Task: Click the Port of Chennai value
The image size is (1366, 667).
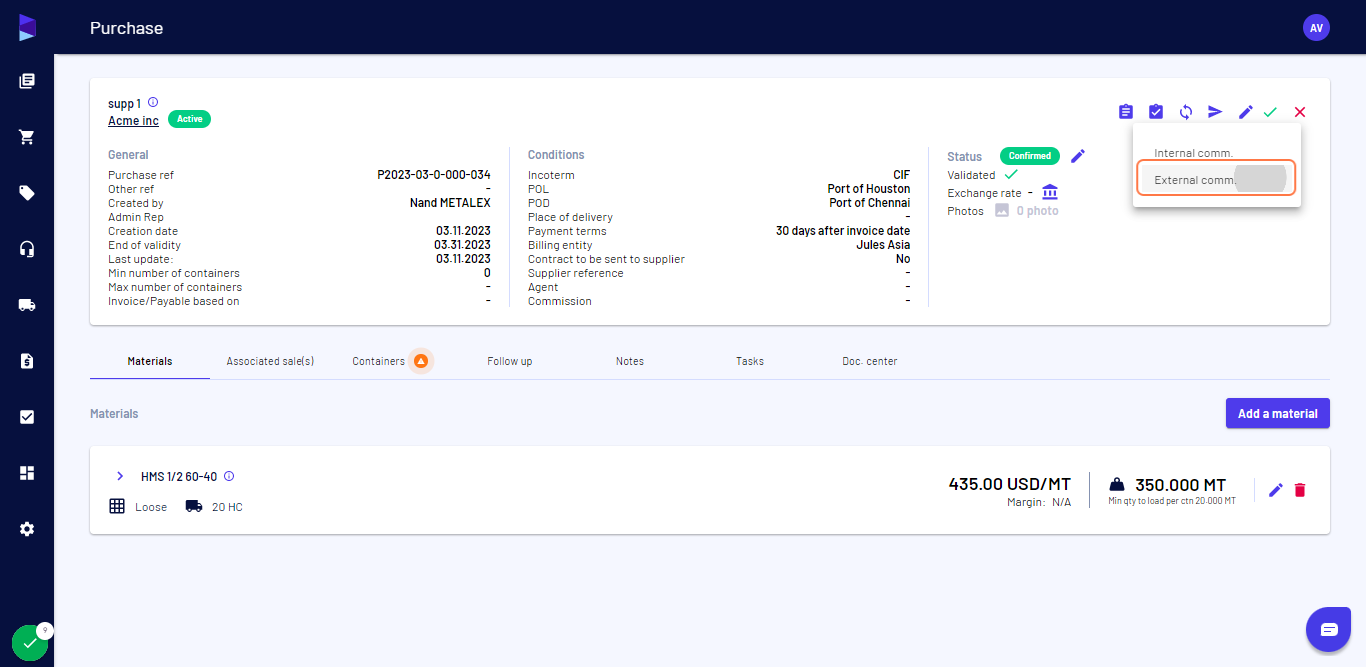Action: click(870, 203)
